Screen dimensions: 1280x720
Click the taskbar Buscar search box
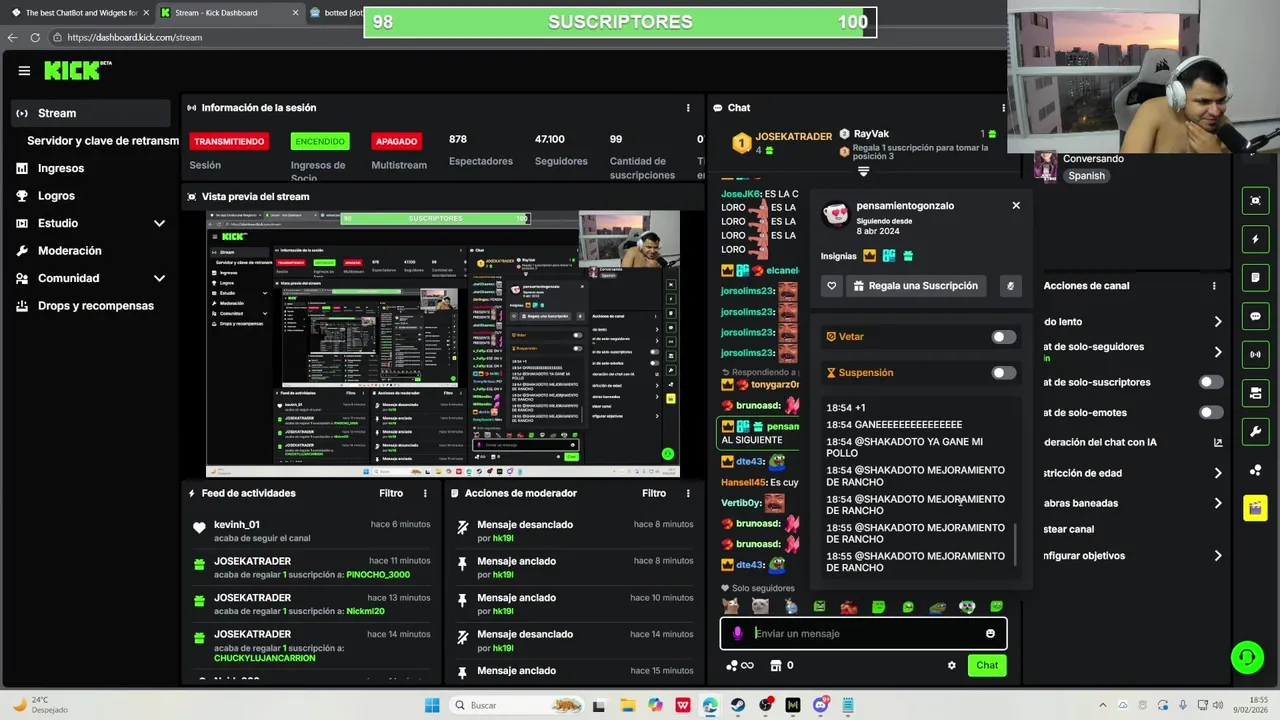(x=516, y=705)
